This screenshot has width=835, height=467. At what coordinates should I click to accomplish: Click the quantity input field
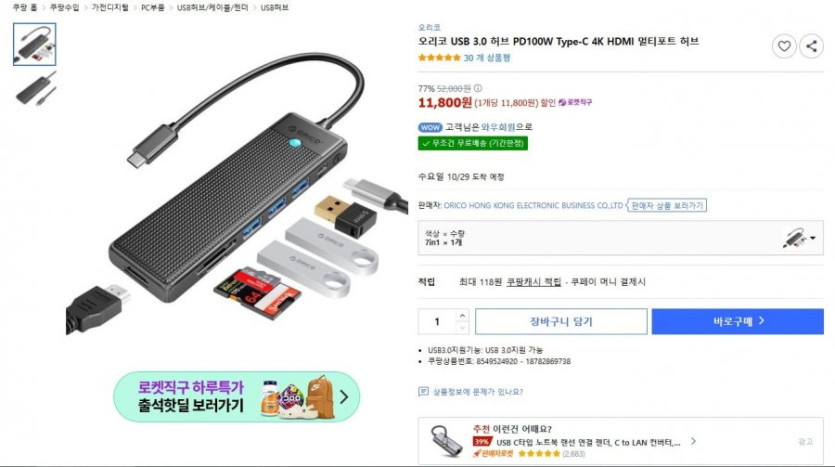click(x=437, y=322)
